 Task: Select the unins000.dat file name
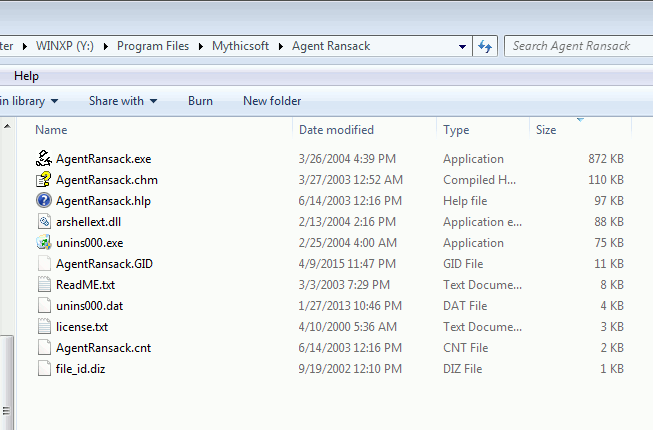coord(90,306)
